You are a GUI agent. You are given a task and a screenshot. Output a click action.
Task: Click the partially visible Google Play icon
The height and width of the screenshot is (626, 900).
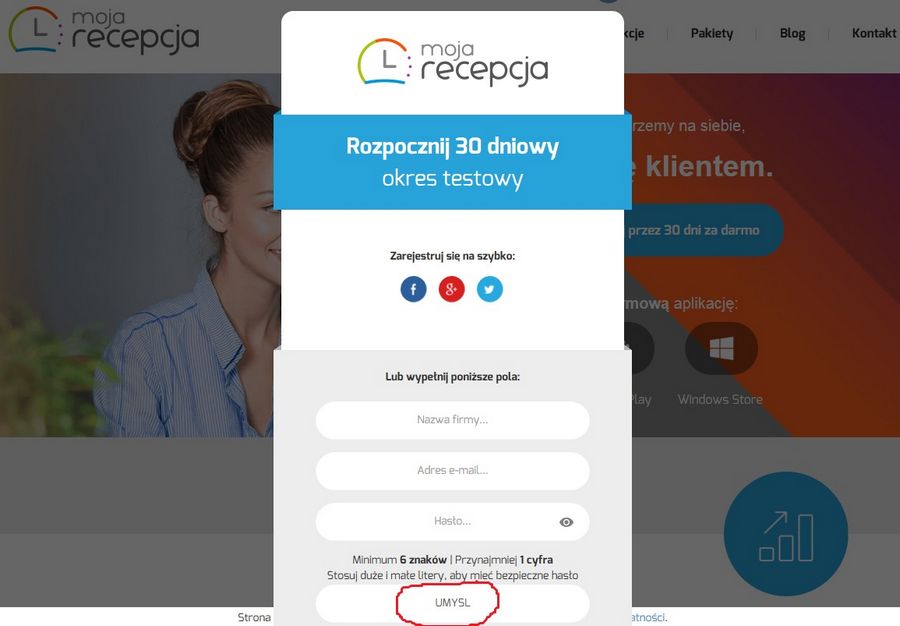coord(638,348)
